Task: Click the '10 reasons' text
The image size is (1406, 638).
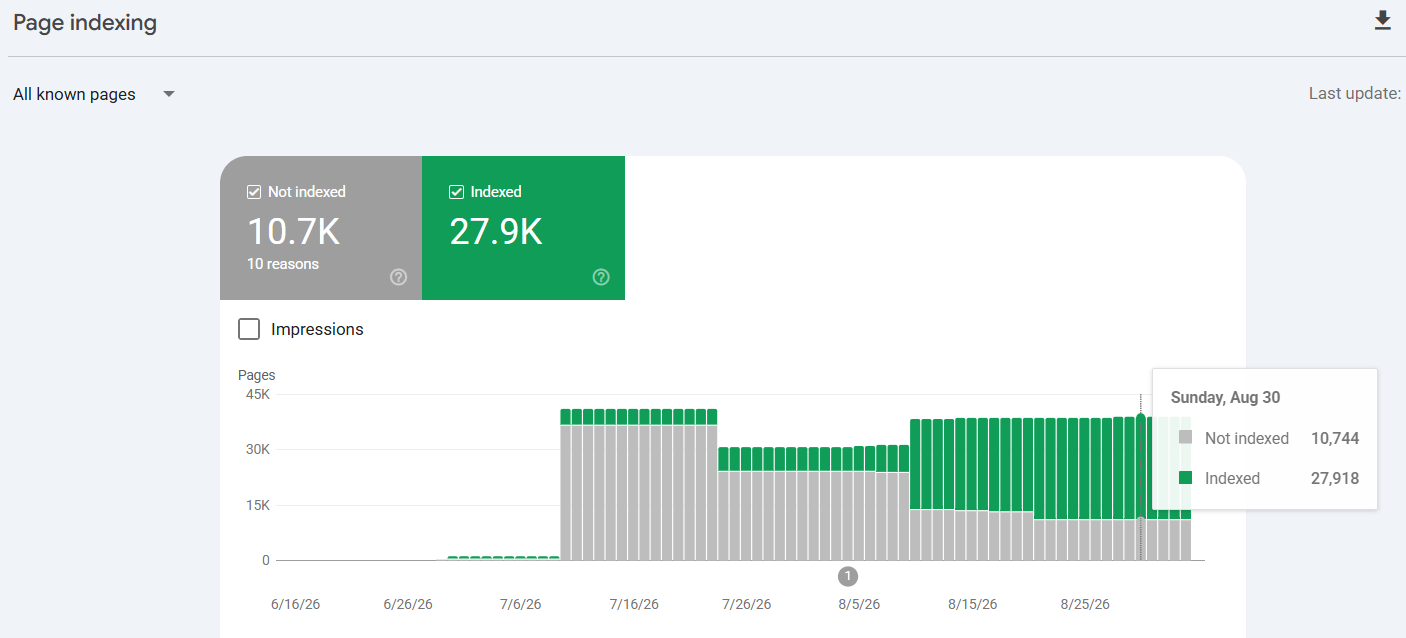Action: (x=283, y=264)
